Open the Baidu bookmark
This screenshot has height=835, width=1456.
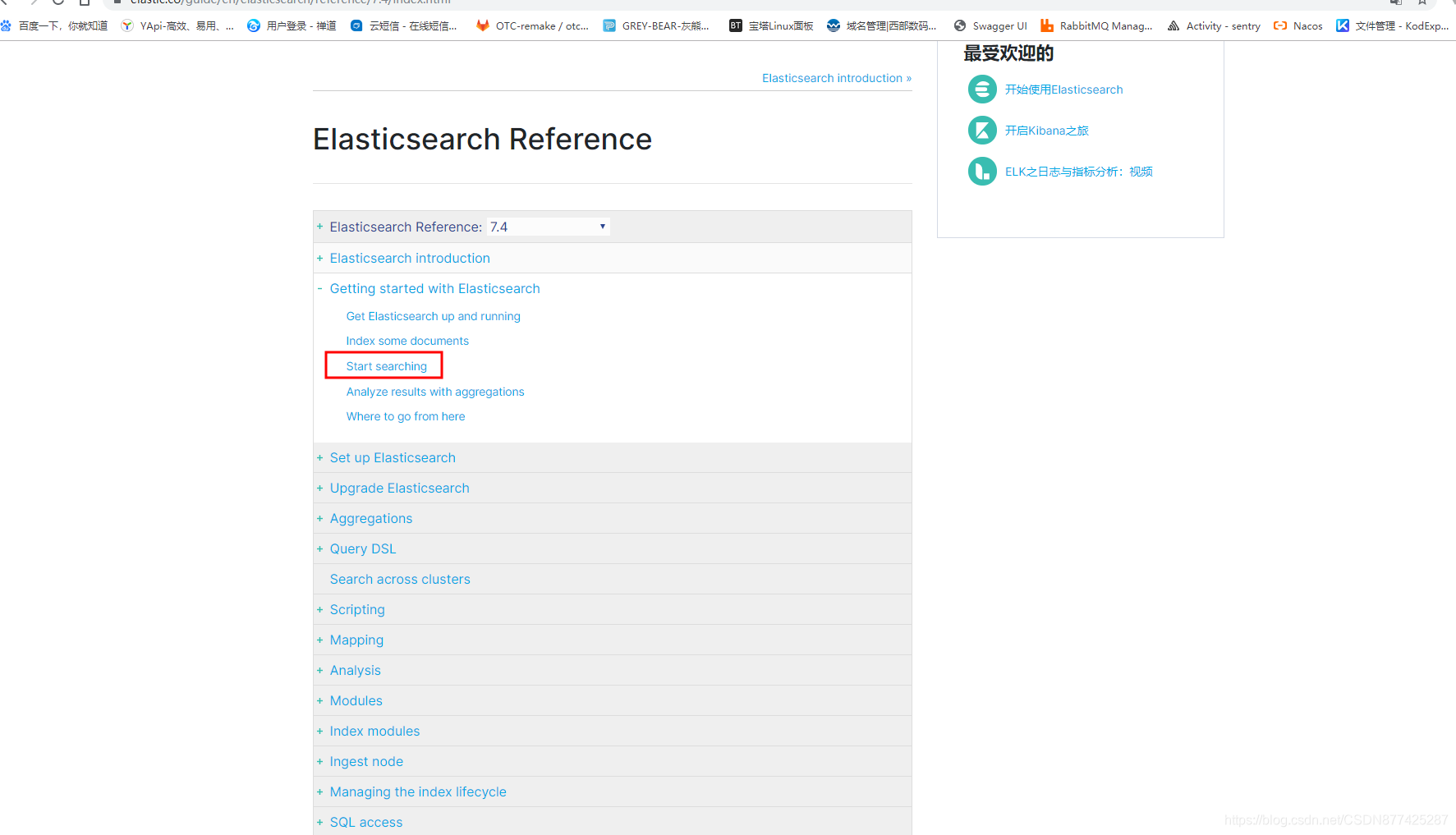click(54, 25)
